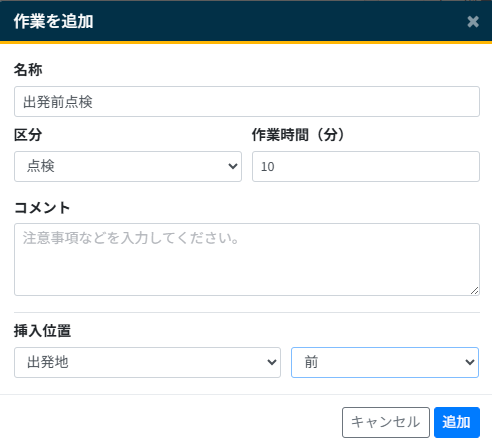Open the 区分 dropdown showing 点検
Screen dimensions: 492x448
128,166
